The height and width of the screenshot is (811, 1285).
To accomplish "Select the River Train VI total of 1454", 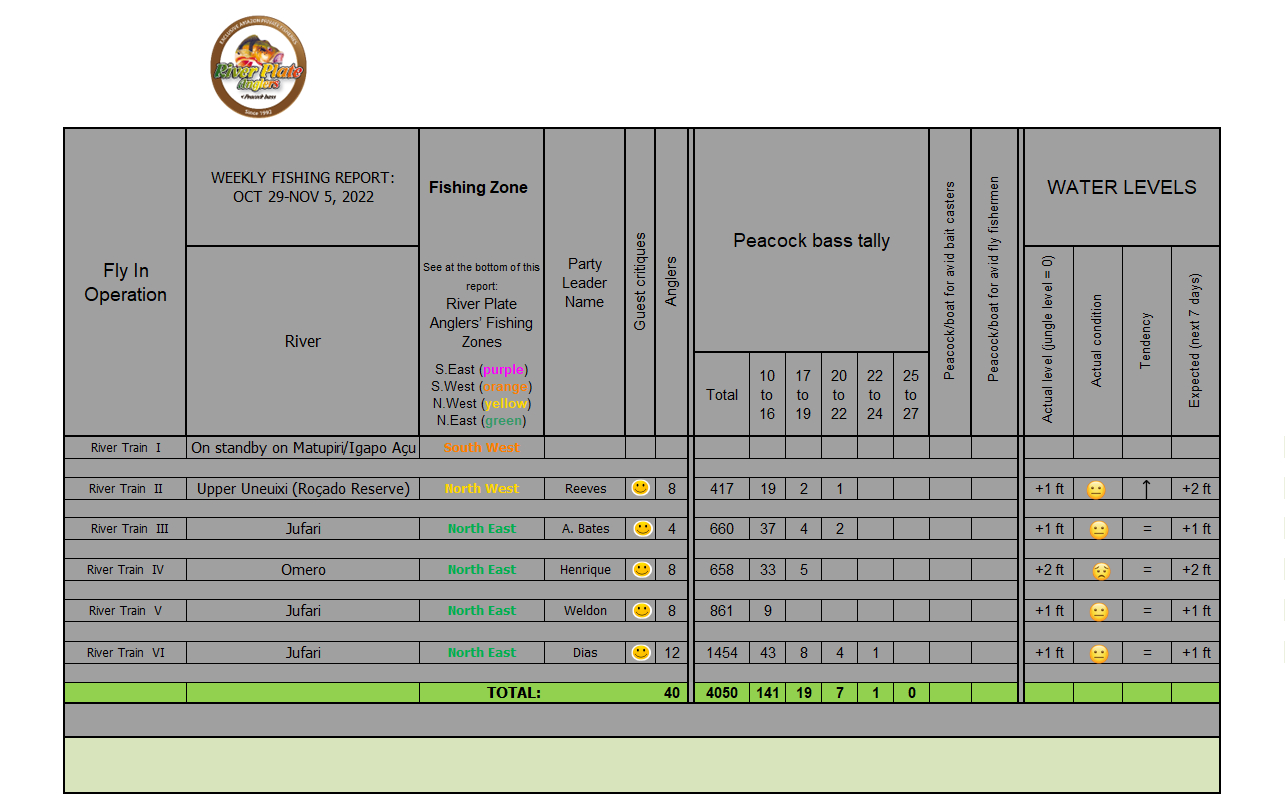I will 721,652.
